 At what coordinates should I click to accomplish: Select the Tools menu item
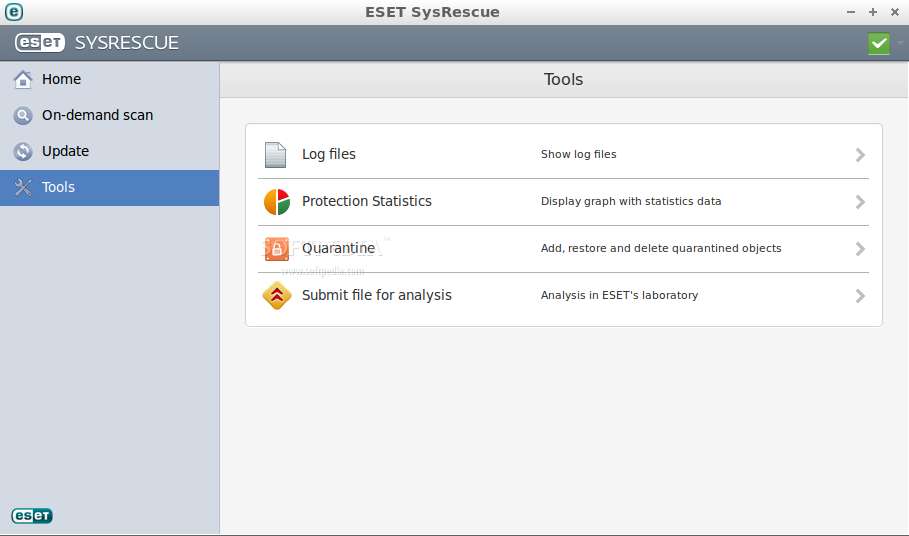point(110,188)
